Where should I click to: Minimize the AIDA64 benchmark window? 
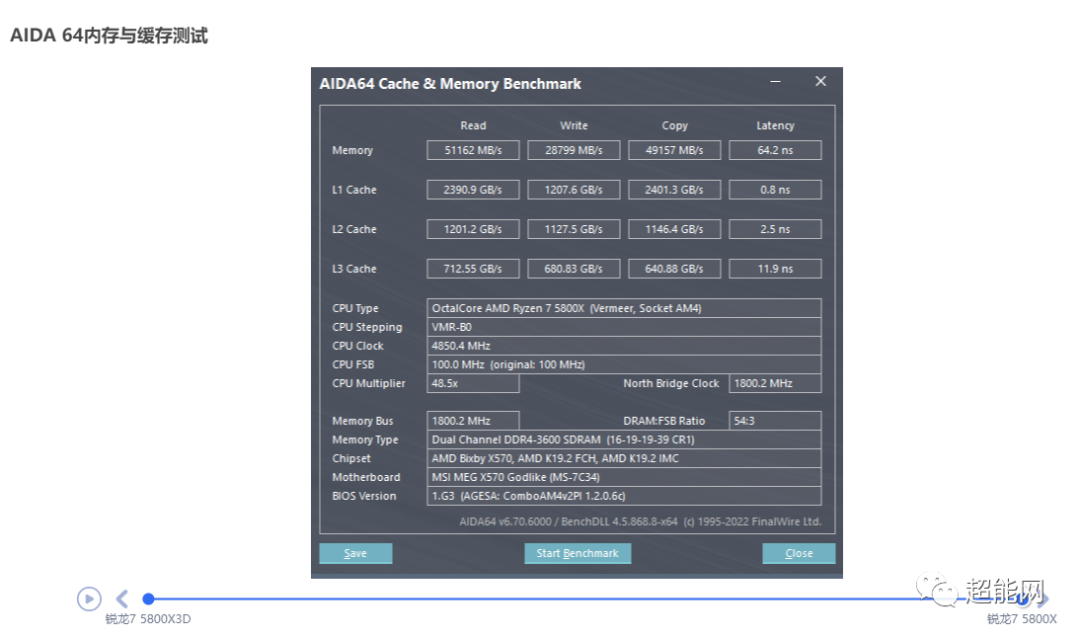[x=776, y=81]
